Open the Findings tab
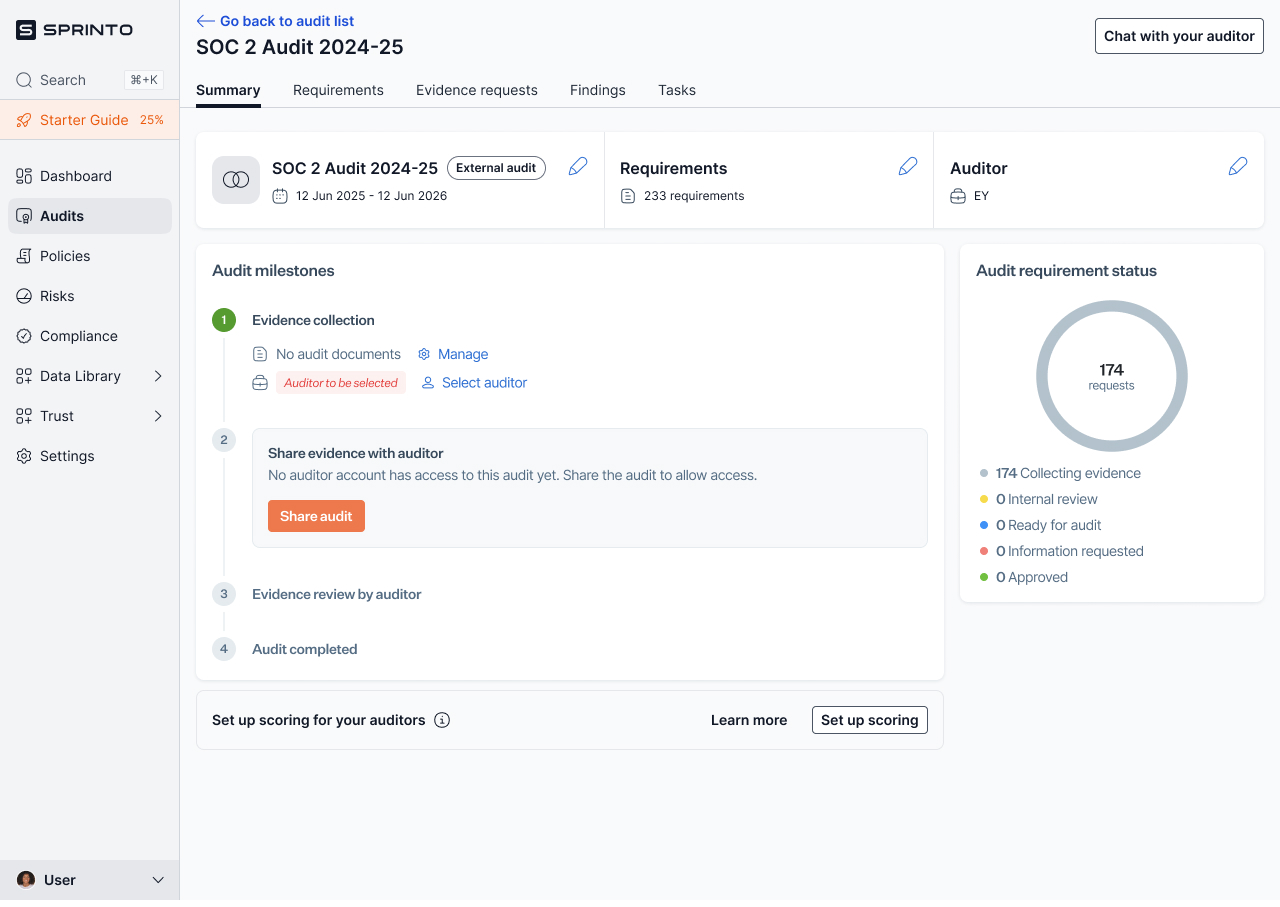Image resolution: width=1280 pixels, height=907 pixels. click(x=597, y=90)
